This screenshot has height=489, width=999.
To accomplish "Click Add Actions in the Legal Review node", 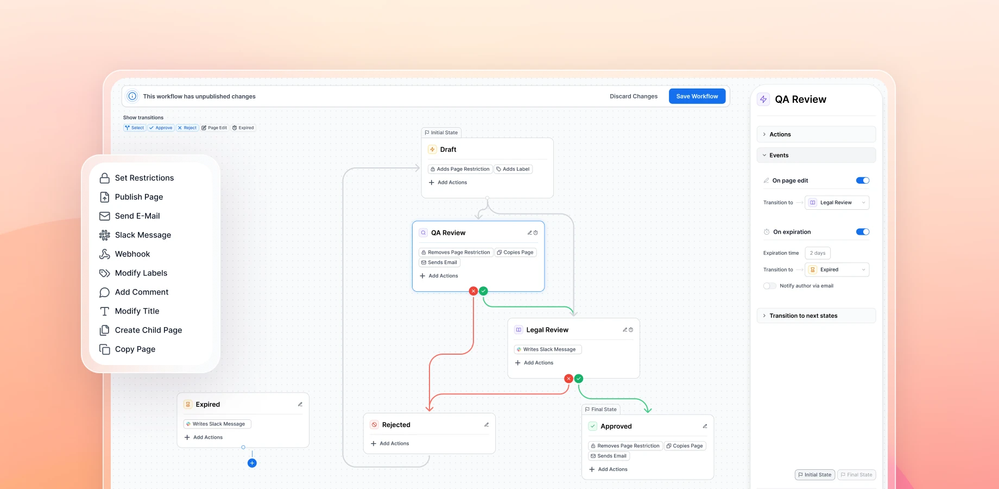I will [534, 363].
